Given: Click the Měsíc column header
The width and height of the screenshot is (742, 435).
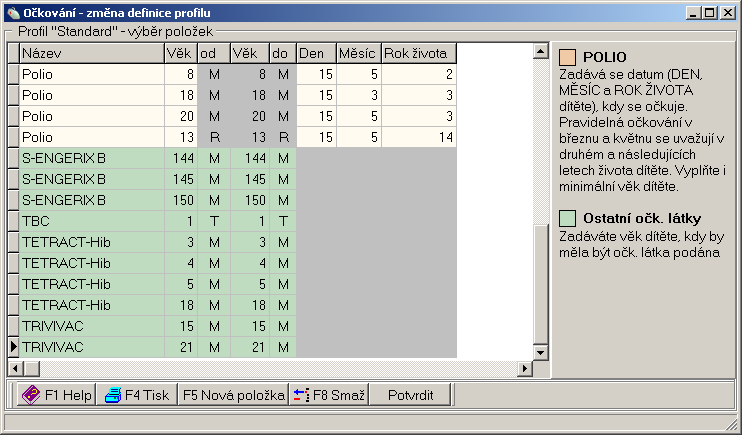Looking at the screenshot, I should coord(357,53).
